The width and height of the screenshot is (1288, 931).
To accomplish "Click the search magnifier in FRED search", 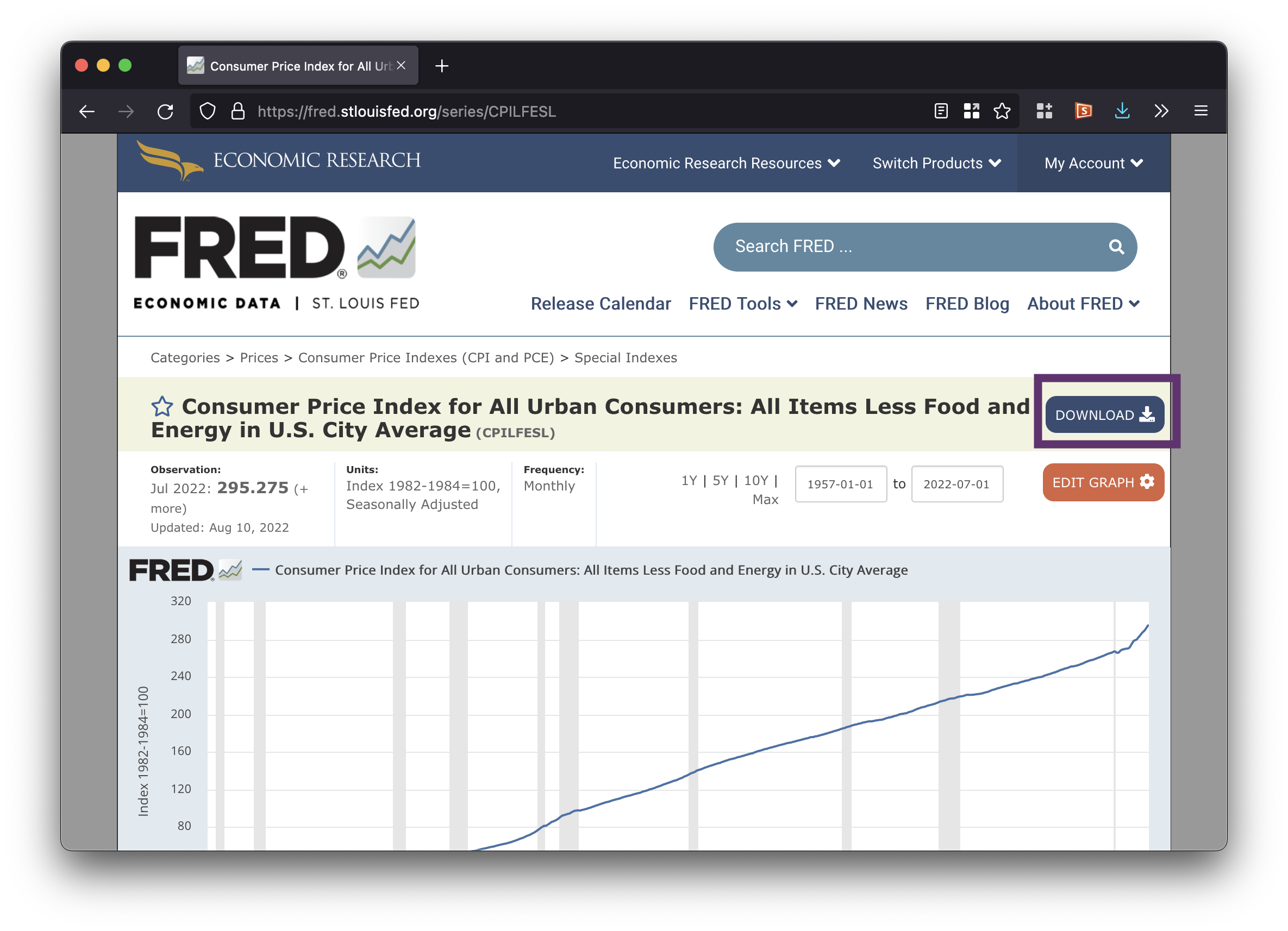I will click(1116, 247).
